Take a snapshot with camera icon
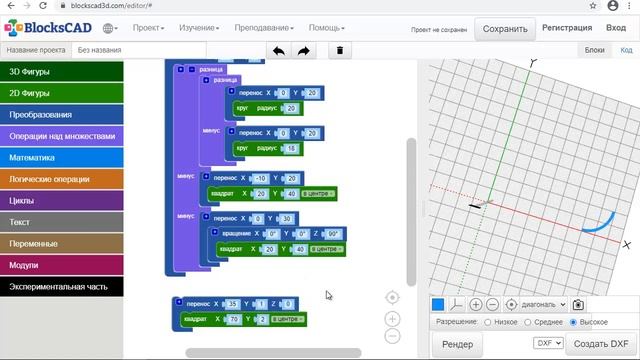640x360 pixels. (x=578, y=304)
